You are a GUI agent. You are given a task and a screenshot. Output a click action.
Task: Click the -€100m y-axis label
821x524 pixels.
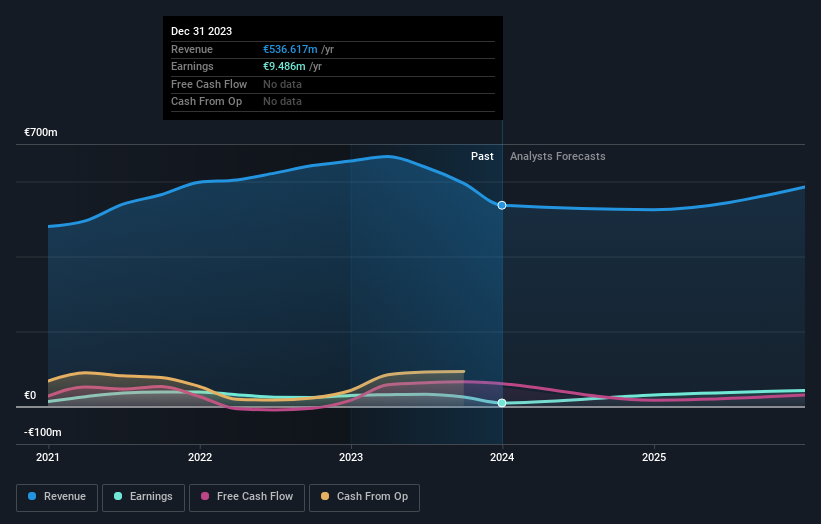point(42,432)
